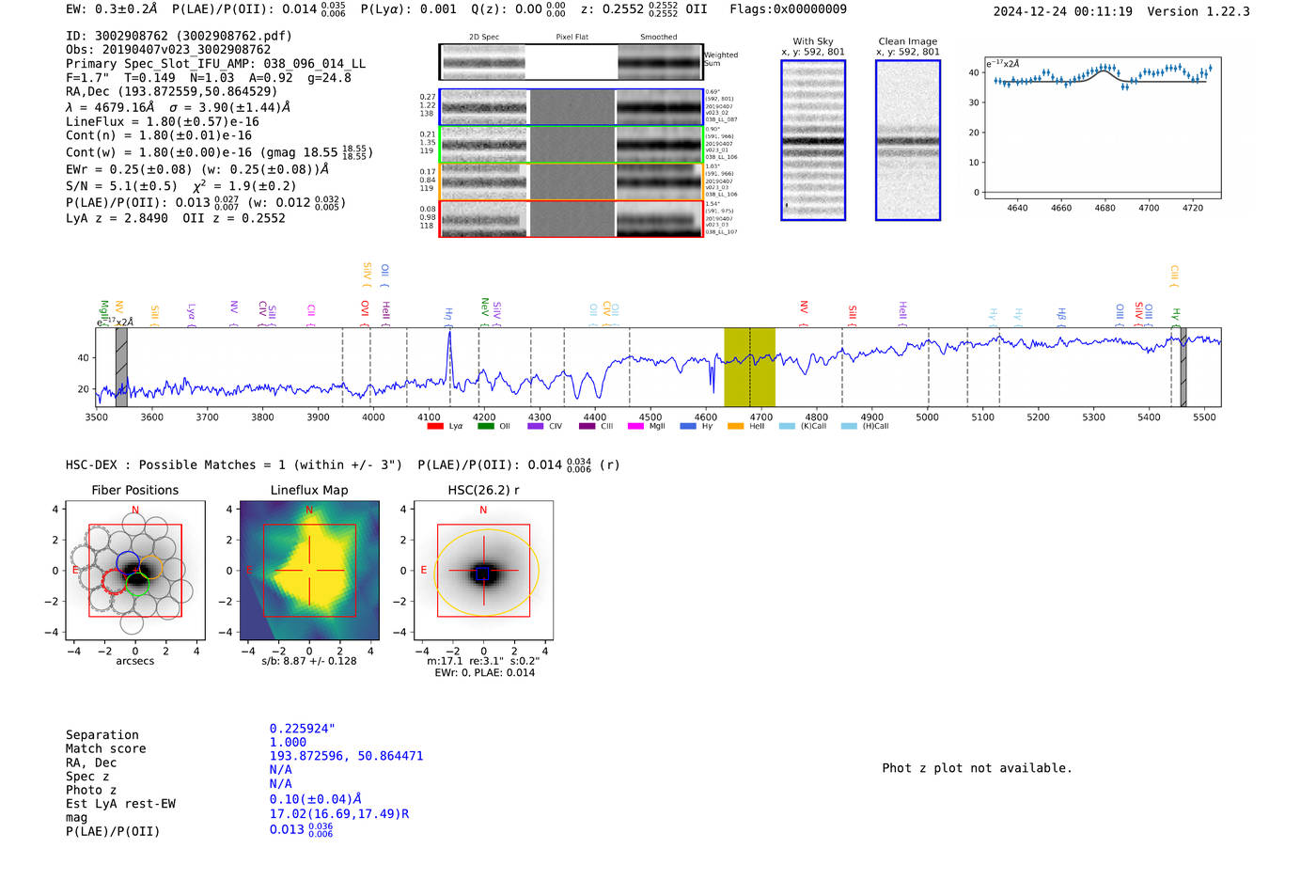The height and width of the screenshot is (896, 1316).
Task: Click the 'Primary Spec_Slot_IFU_AMP: 038_096_014_LL' line
Action: pyautogui.click(x=216, y=64)
